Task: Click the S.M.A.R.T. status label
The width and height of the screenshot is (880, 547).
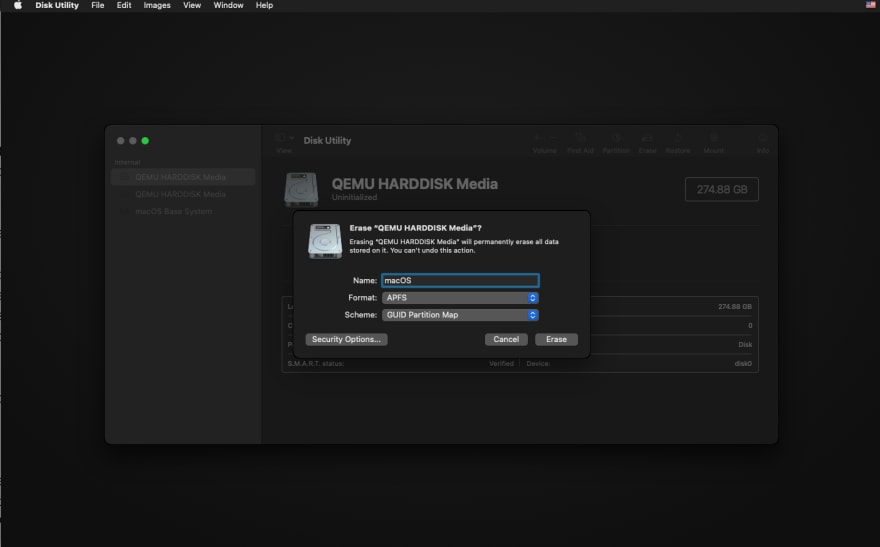Action: [315, 364]
